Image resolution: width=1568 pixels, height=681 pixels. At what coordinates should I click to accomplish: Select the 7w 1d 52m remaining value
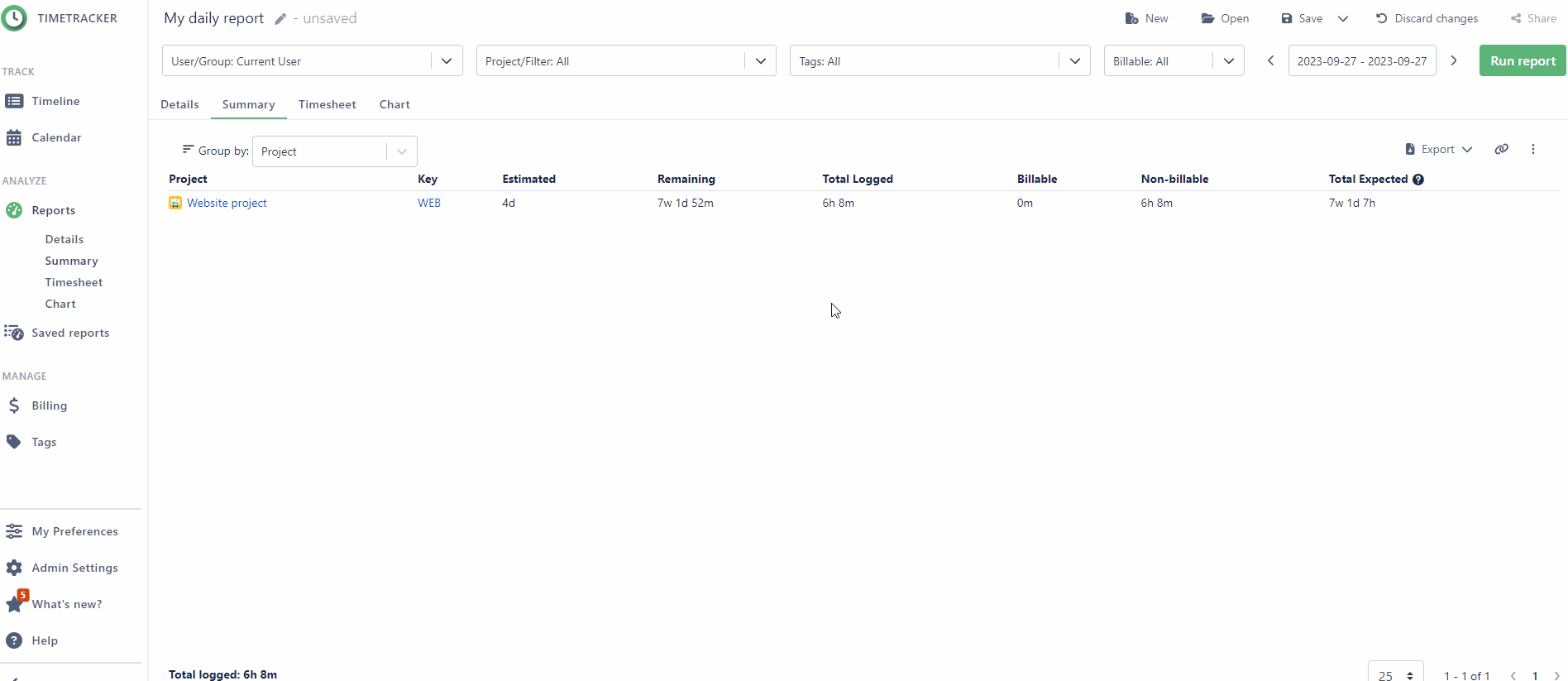click(686, 203)
